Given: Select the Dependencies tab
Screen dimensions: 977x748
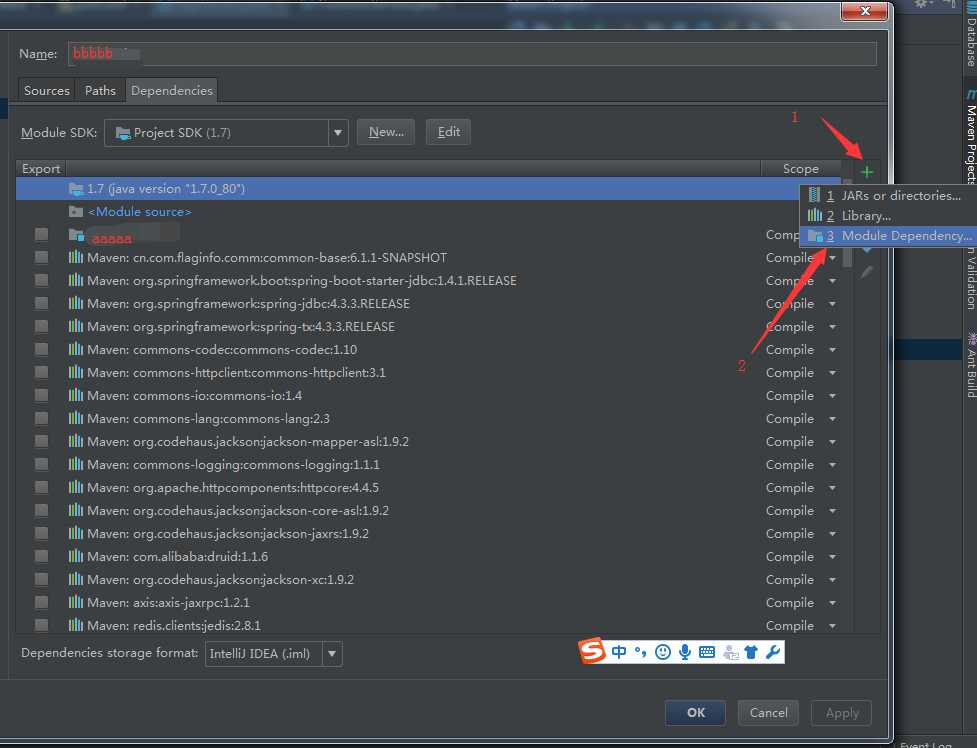Looking at the screenshot, I should click(x=172, y=90).
